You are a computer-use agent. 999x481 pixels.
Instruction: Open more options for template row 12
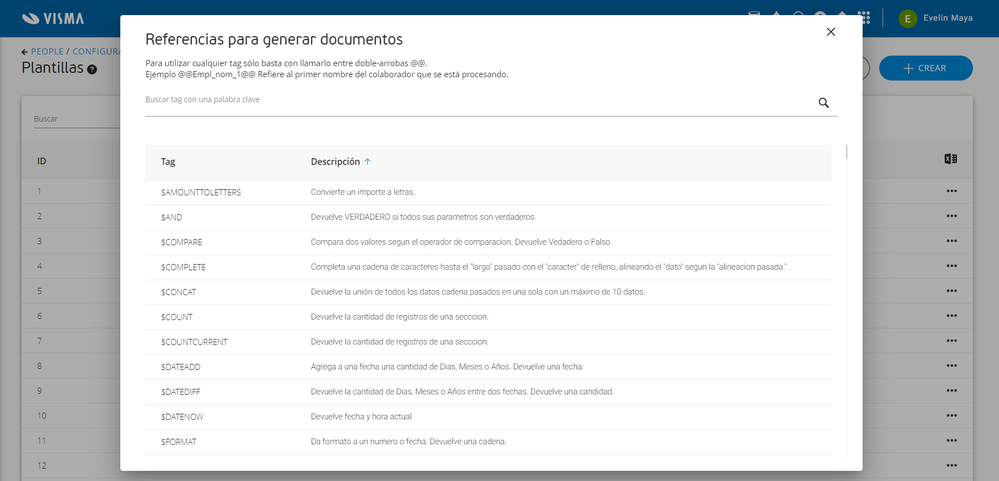coord(952,465)
